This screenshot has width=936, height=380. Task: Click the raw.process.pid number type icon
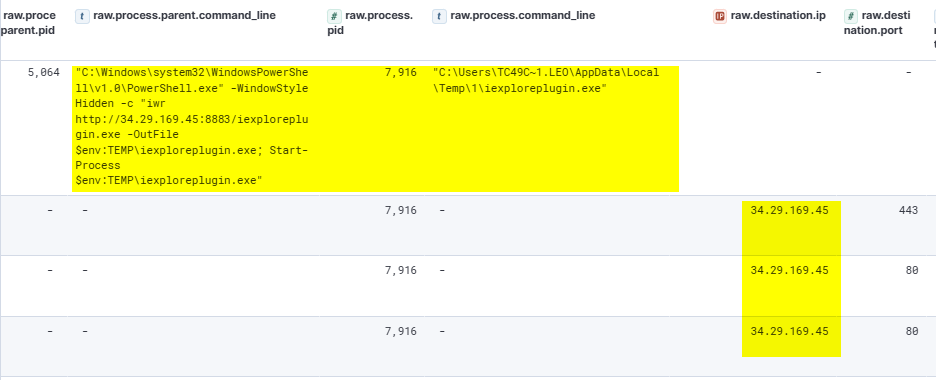click(x=334, y=16)
